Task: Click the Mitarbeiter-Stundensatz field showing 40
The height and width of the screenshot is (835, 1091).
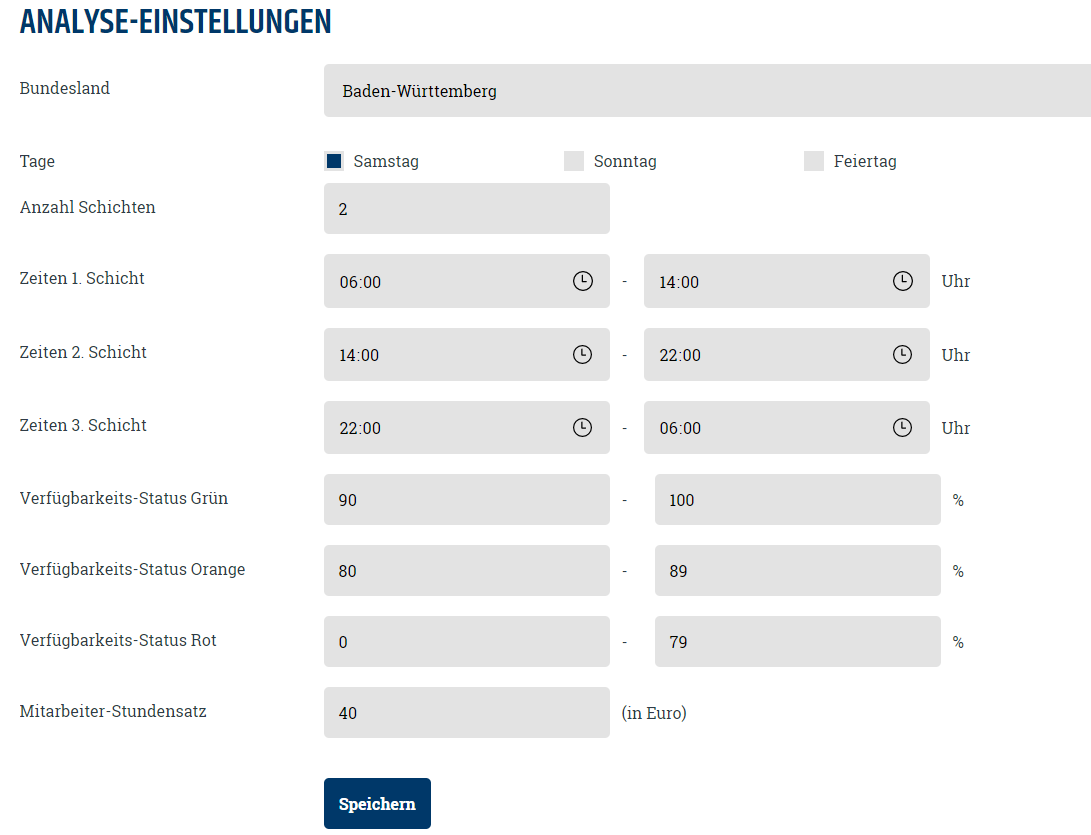Action: pyautogui.click(x=467, y=713)
